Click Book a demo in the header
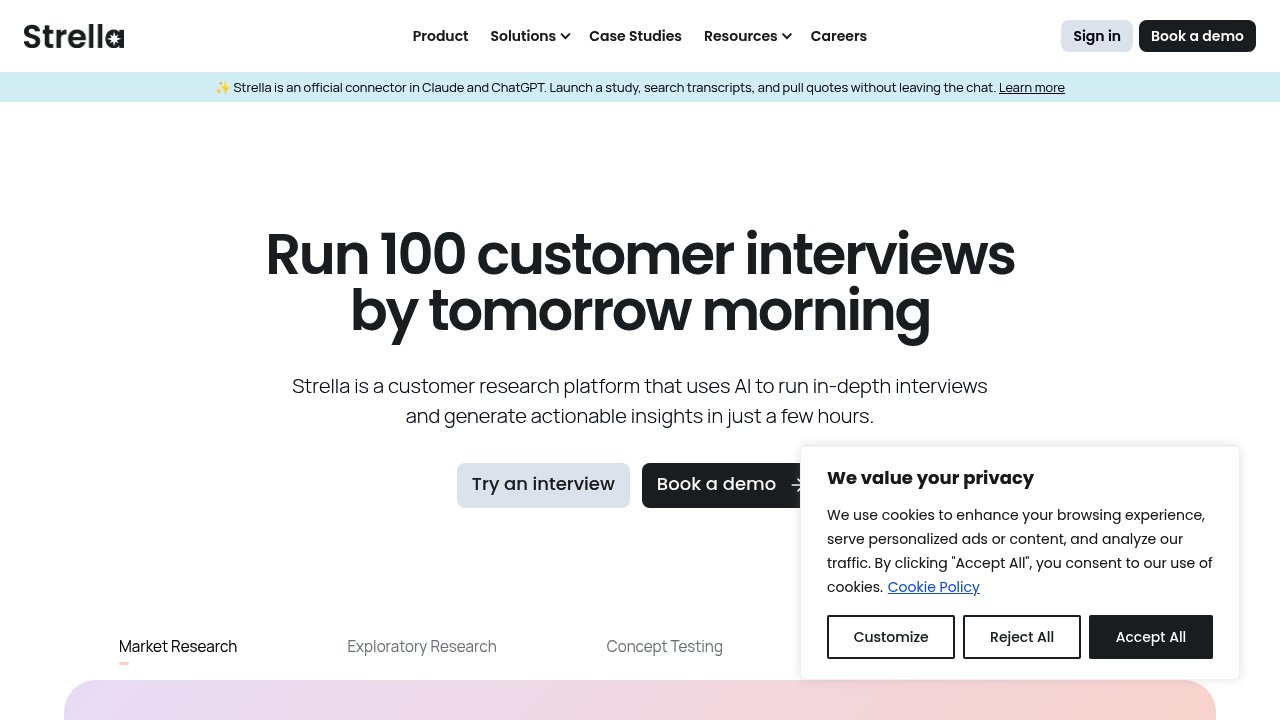 (1197, 36)
